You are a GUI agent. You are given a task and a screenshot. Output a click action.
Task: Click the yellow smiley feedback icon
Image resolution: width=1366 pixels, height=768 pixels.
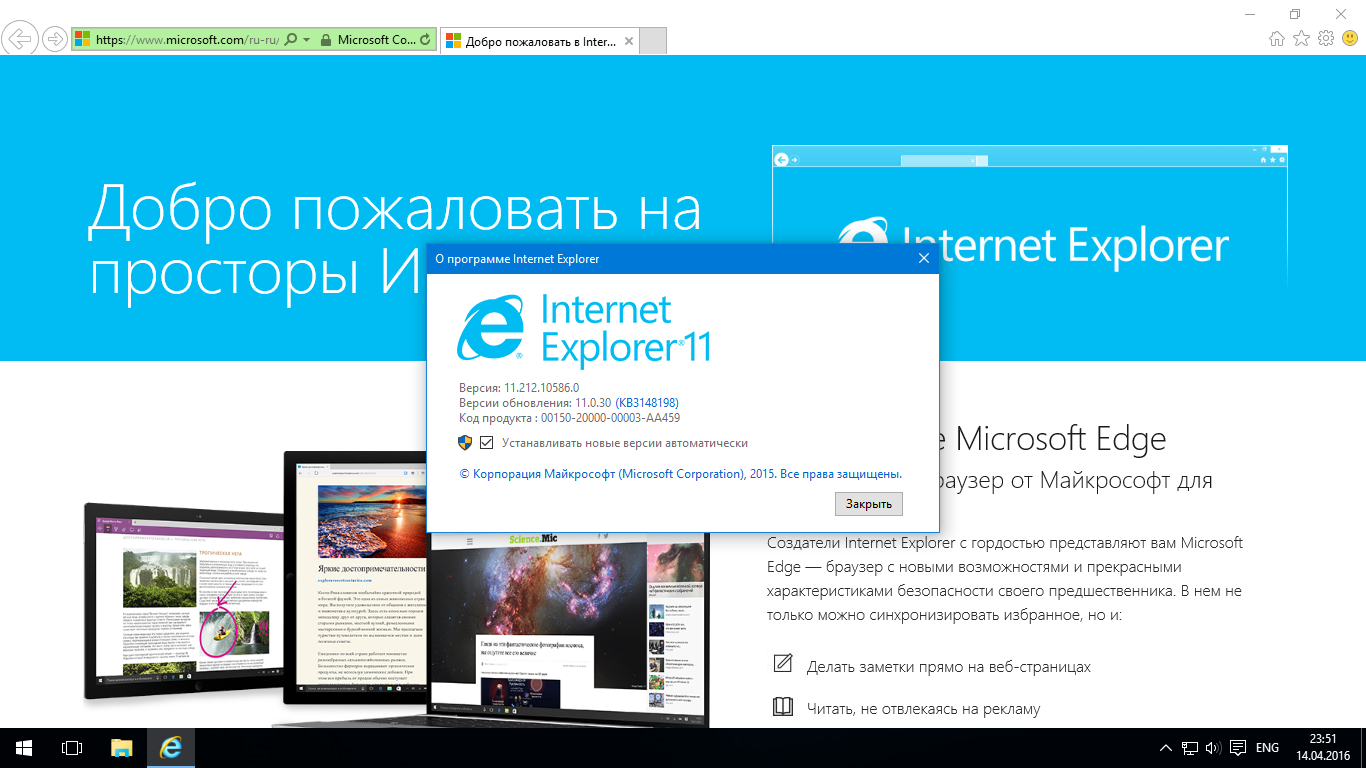(1350, 39)
